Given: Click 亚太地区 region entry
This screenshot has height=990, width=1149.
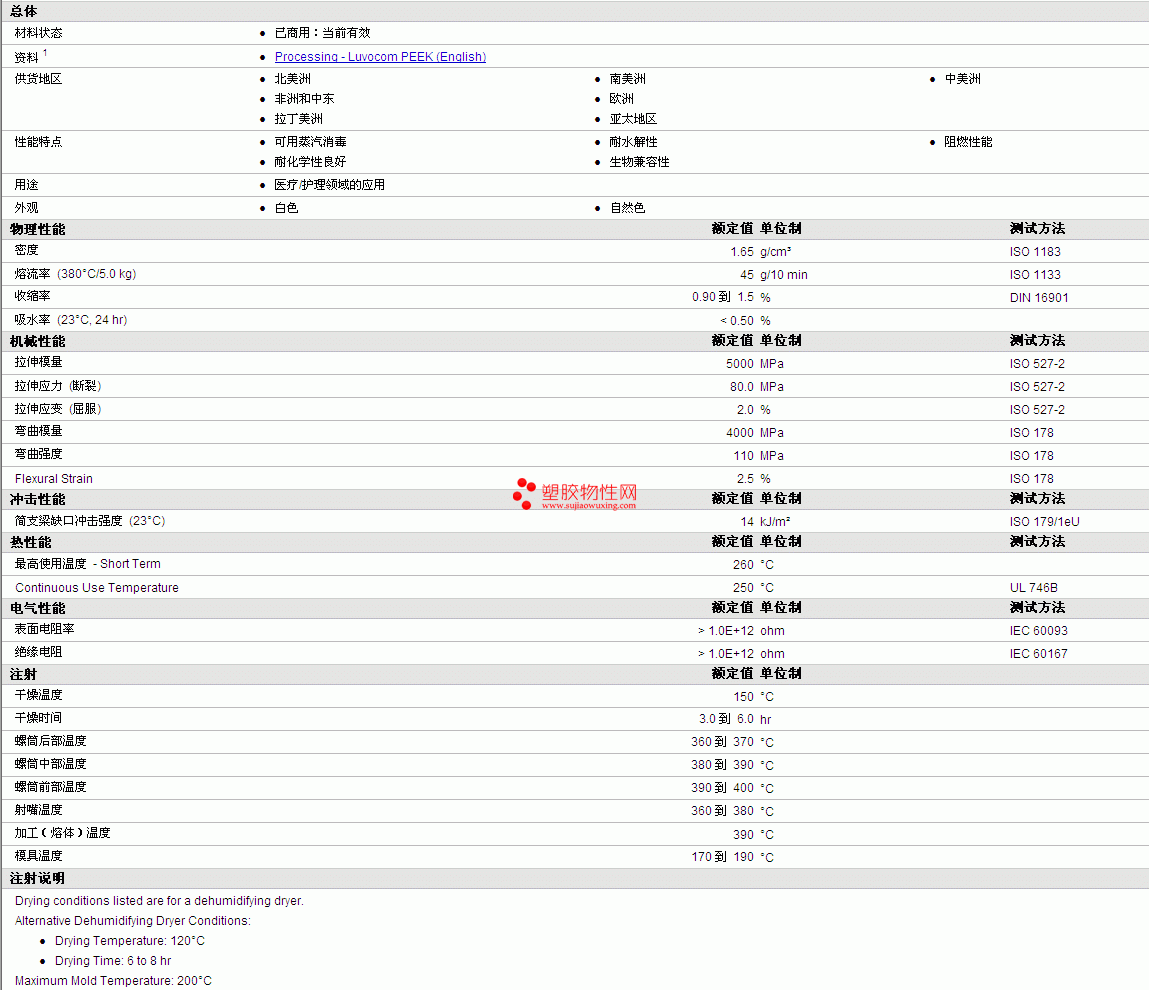Looking at the screenshot, I should tap(633, 119).
